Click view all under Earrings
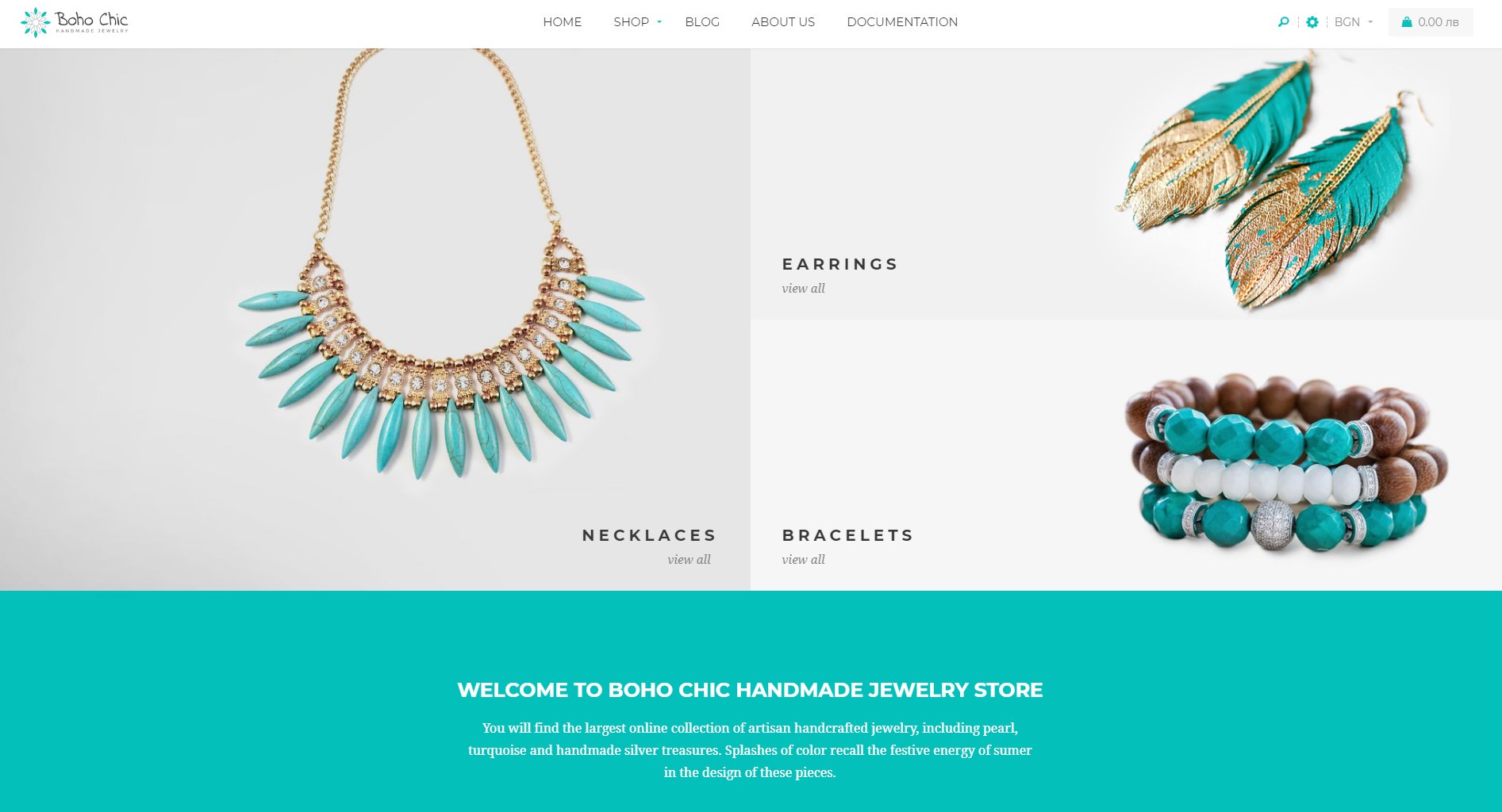Viewport: 1502px width, 812px height. (803, 289)
